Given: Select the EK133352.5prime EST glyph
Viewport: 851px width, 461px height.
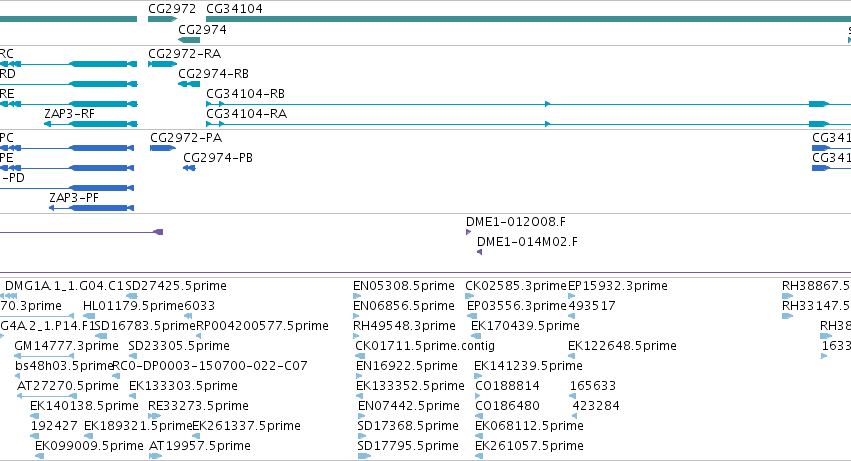Looking at the screenshot, I should click(359, 396).
